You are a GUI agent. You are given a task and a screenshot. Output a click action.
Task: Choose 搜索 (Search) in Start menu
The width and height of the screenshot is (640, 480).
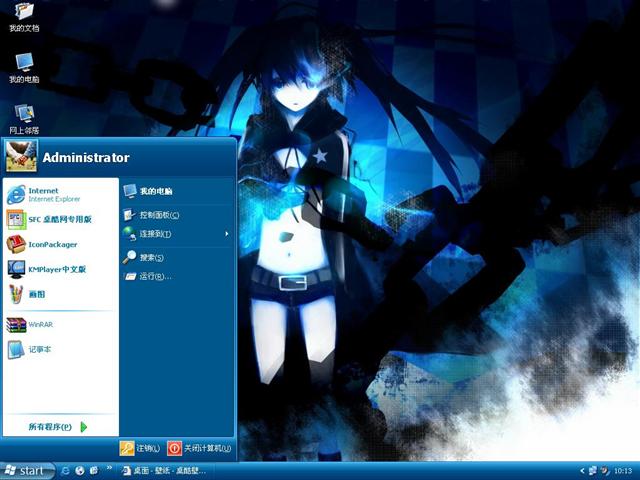point(150,257)
